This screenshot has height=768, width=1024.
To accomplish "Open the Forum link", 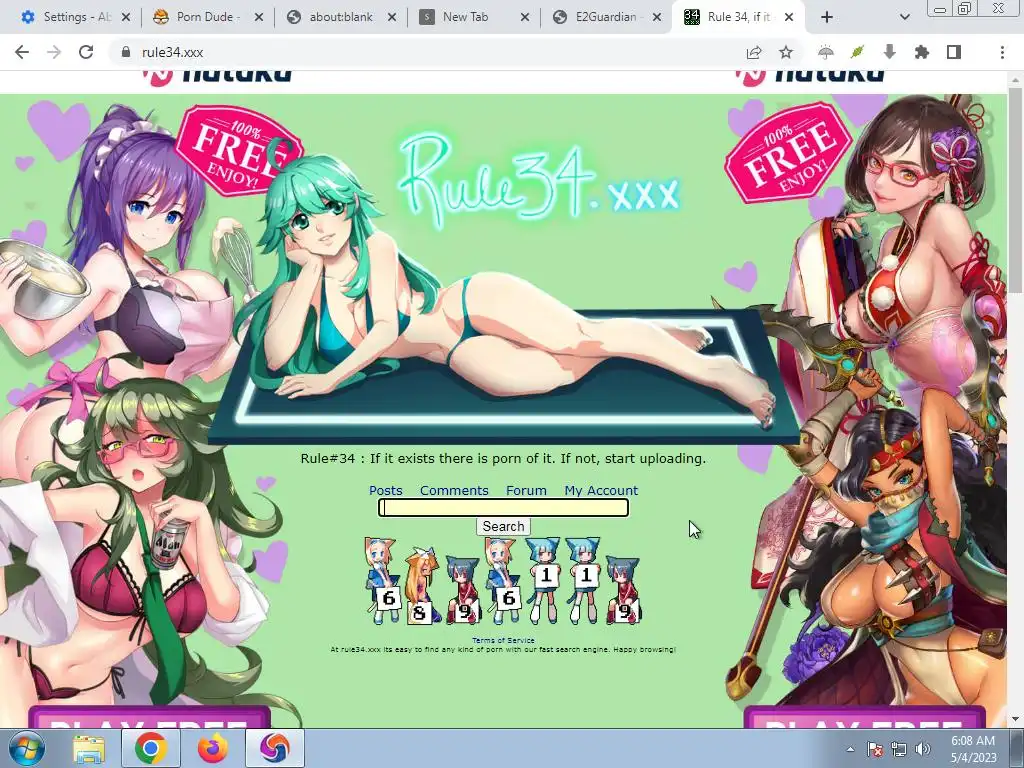I will [526, 490].
